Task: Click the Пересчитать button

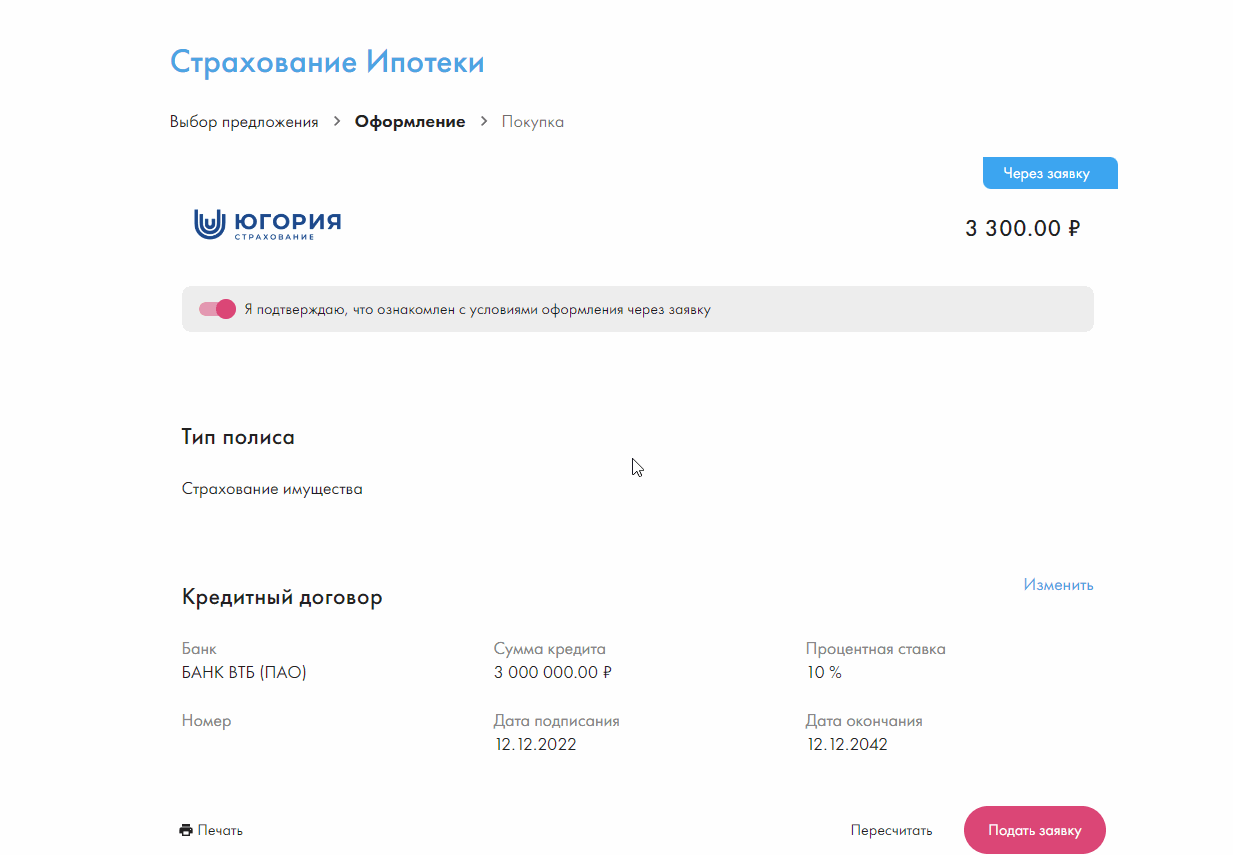Action: point(891,830)
